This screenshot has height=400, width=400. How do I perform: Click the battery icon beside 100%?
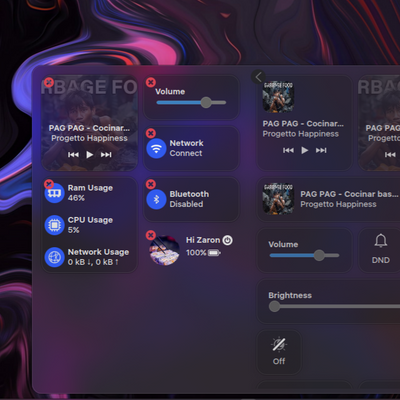214,253
